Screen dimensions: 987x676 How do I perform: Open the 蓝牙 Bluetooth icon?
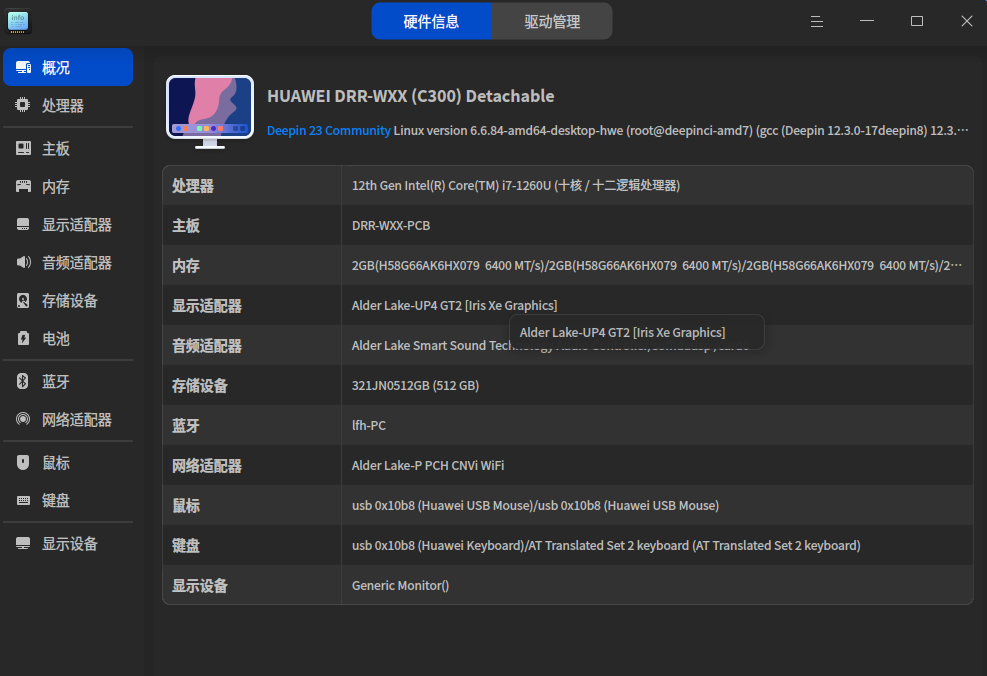23,381
